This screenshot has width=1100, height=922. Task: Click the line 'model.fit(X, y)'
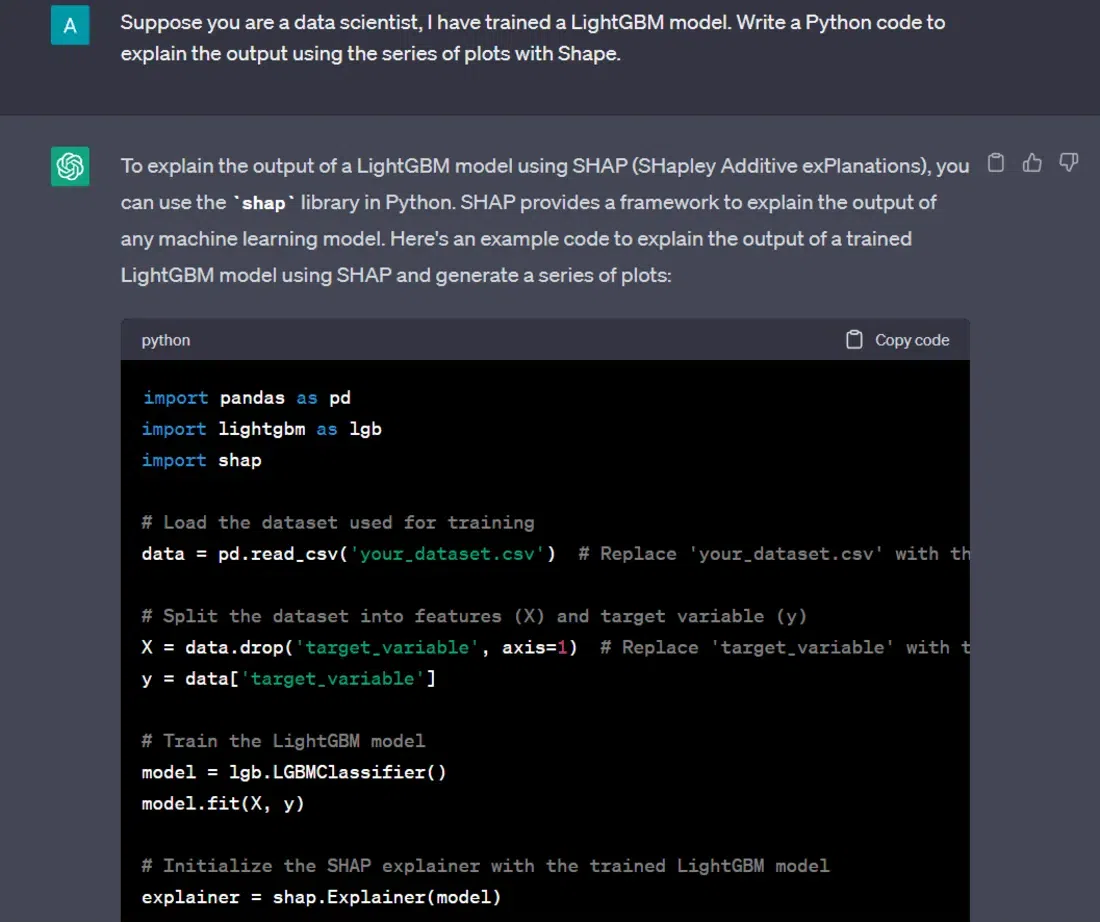(x=223, y=803)
